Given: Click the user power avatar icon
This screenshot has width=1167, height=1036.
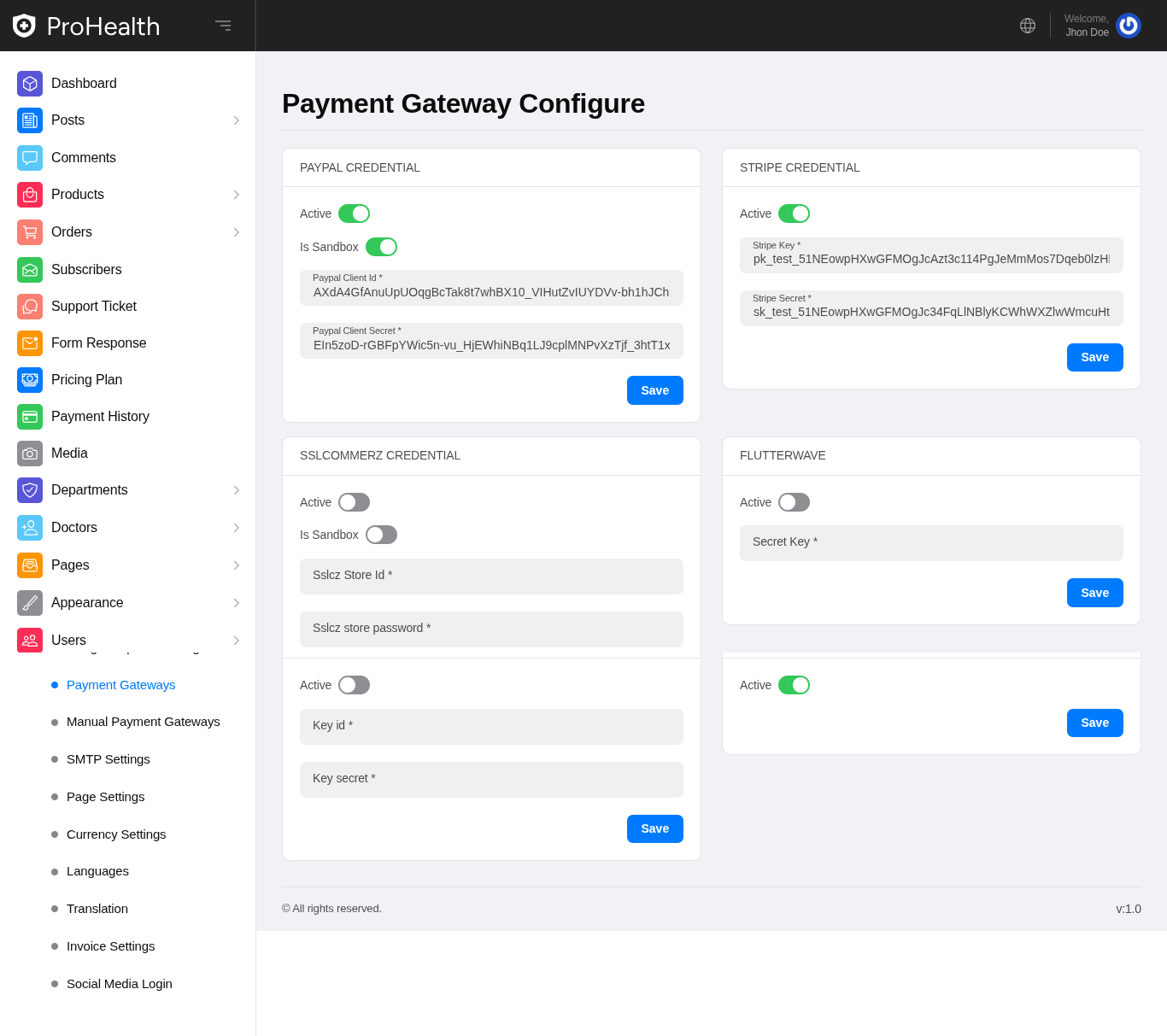Looking at the screenshot, I should click(1129, 26).
